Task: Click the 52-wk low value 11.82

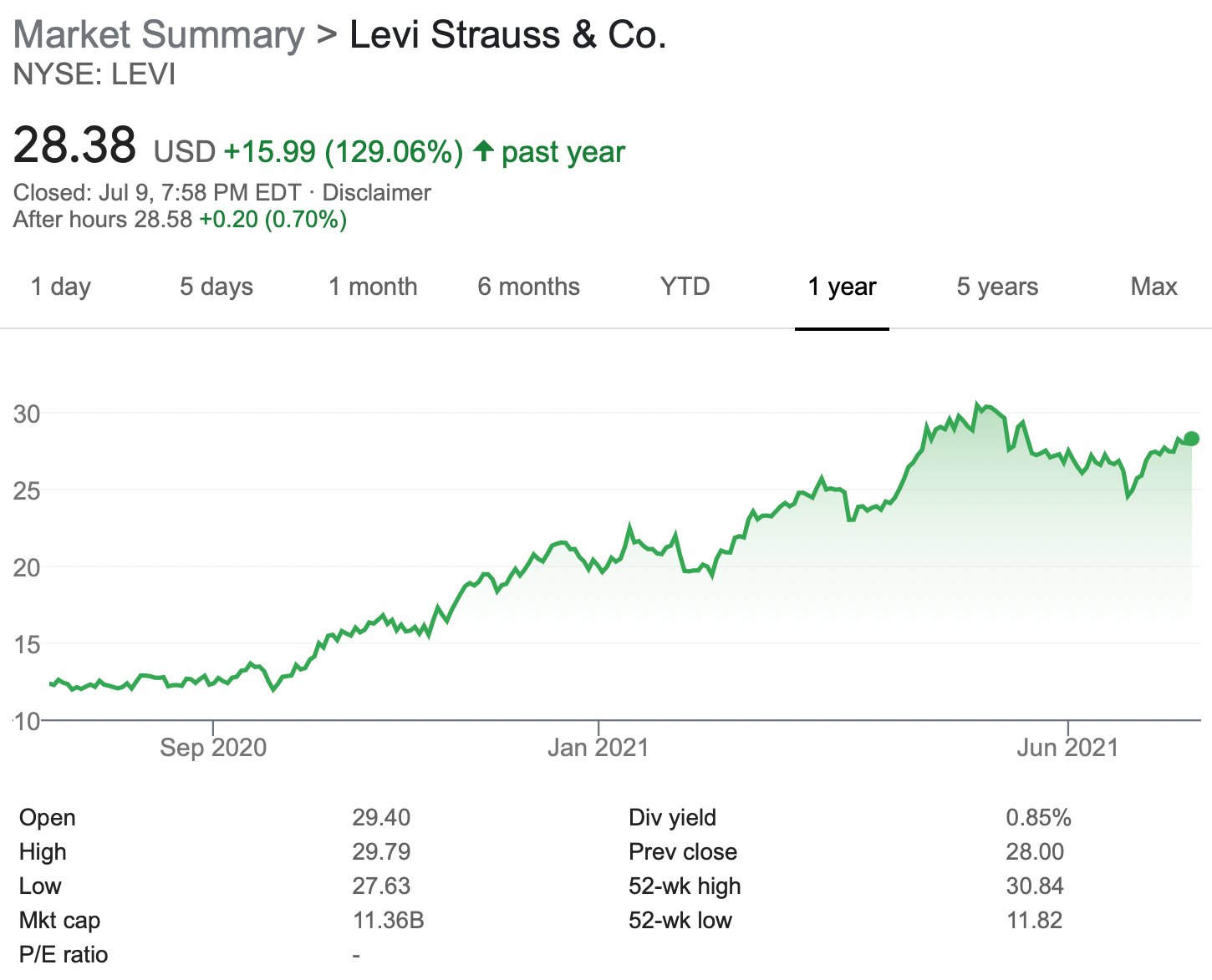Action: tap(1035, 920)
